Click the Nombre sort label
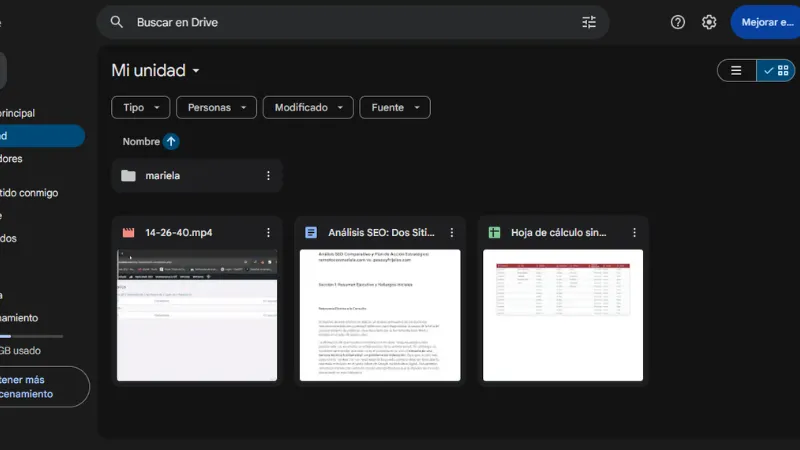This screenshot has width=800, height=450. 141,141
